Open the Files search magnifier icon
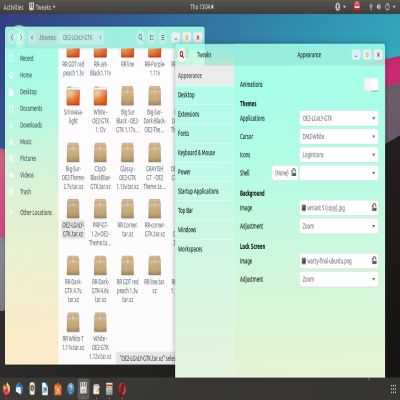 pos(141,37)
